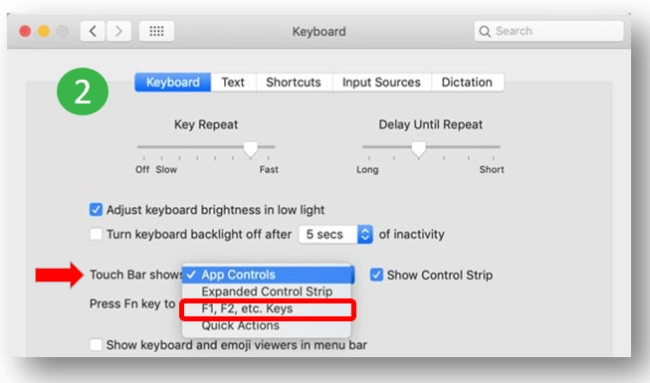
Task: Switch to the Dictation tab
Action: 467,82
